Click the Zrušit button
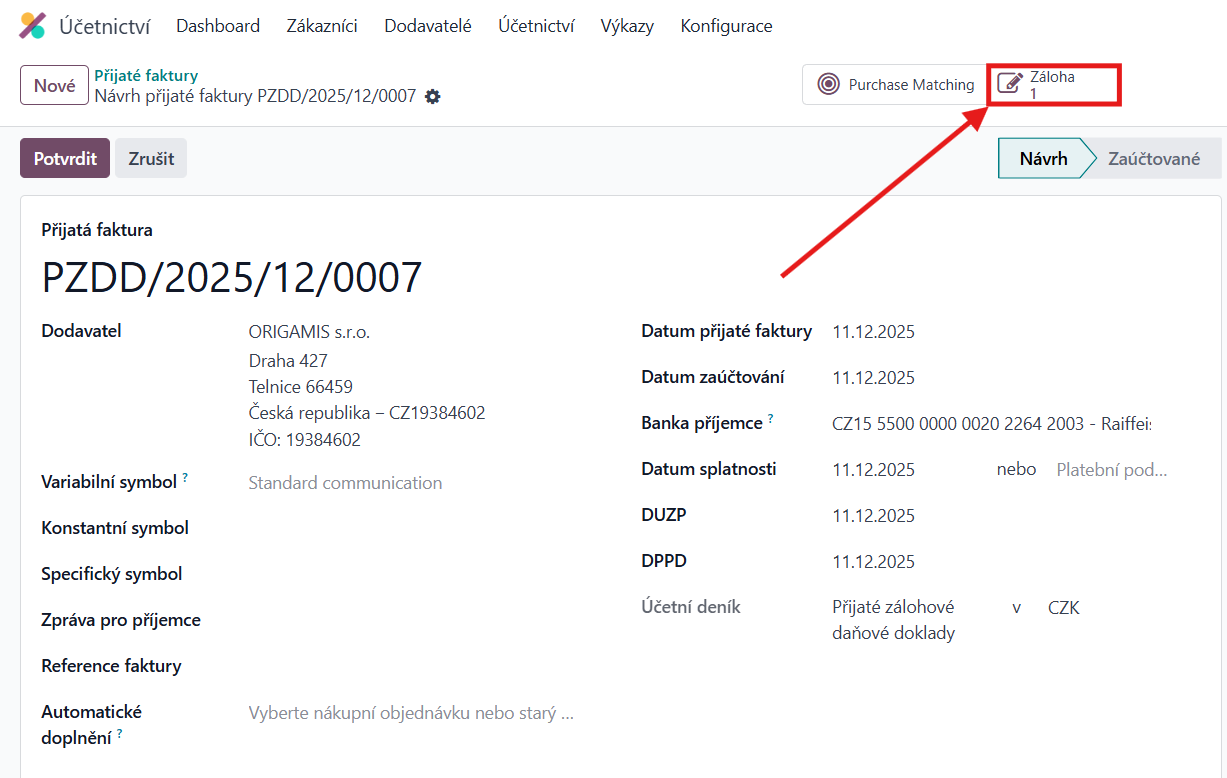The height and width of the screenshot is (778, 1227). (x=151, y=158)
